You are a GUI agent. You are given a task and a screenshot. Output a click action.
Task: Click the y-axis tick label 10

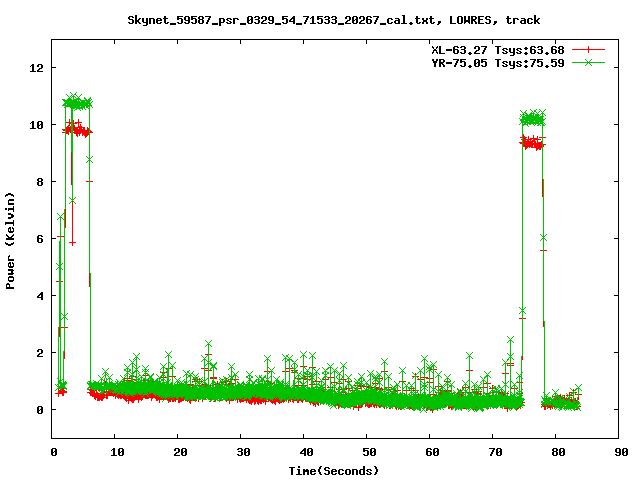[x=37, y=125]
